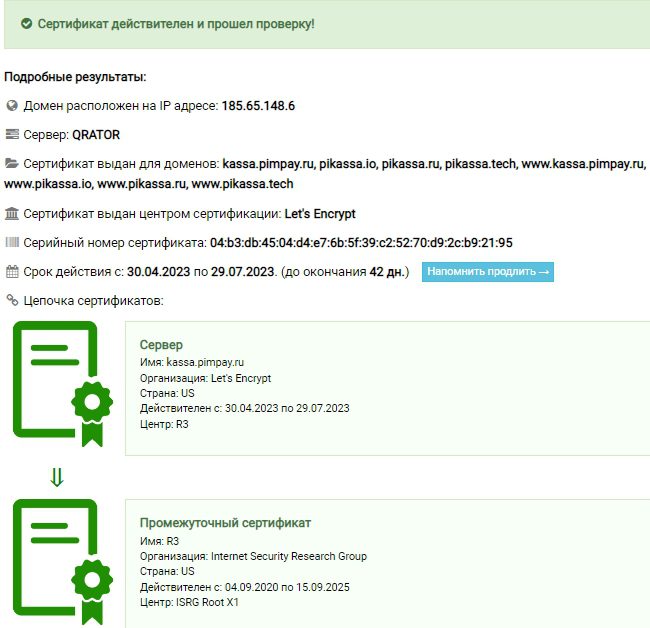
Task: Click 'Центр: ISRG Root X1' line
Action: click(x=189, y=602)
